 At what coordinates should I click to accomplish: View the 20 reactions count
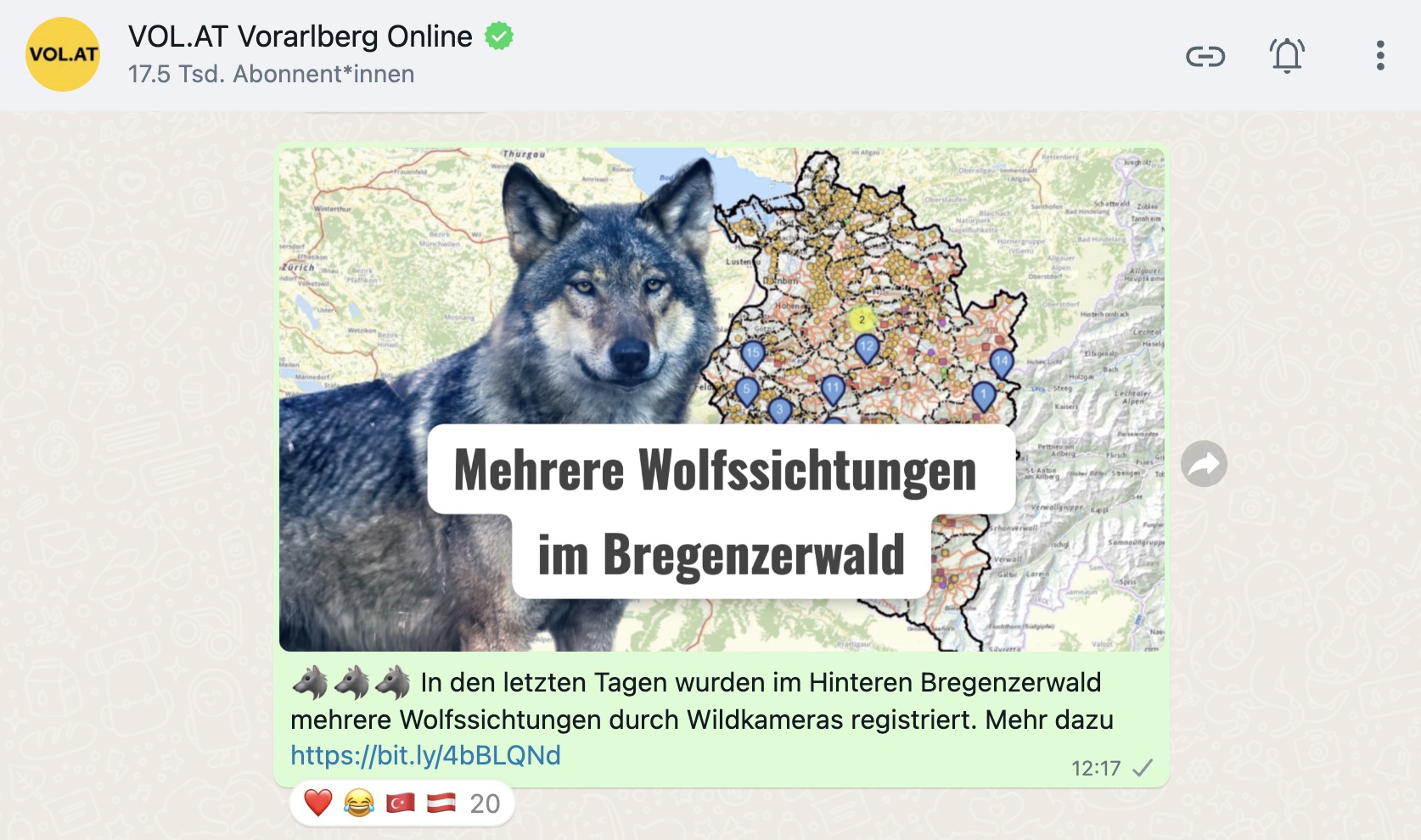pos(485,804)
